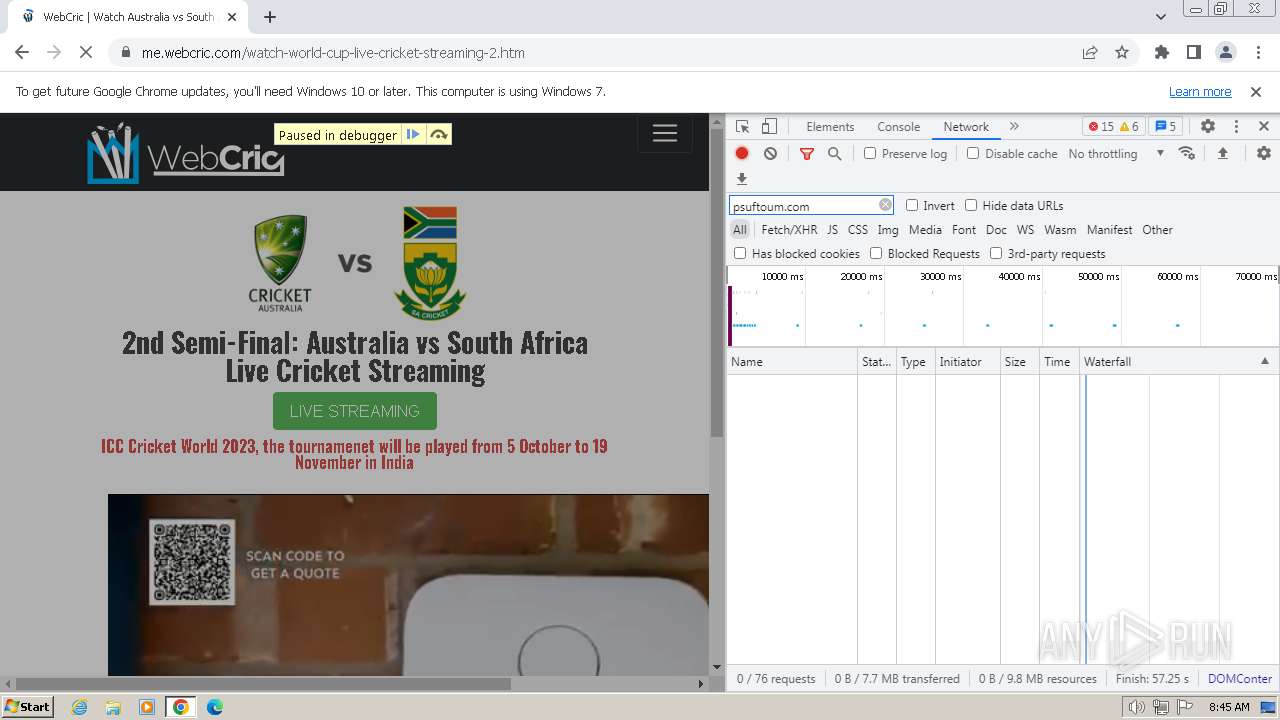This screenshot has height=720, width=1280.
Task: Filter requests by Fetch/XHR
Action: tap(789, 229)
